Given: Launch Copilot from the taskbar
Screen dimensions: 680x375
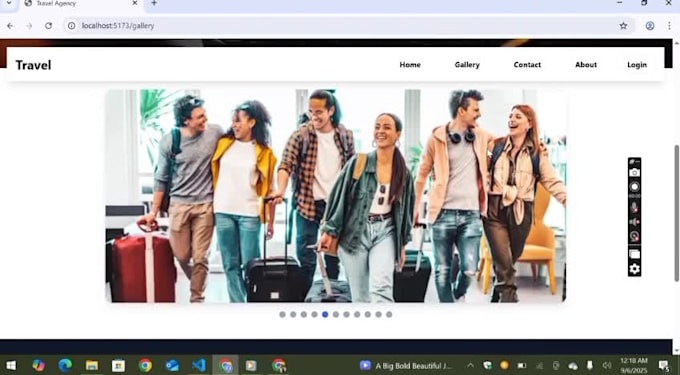Looking at the screenshot, I should 39,365.
